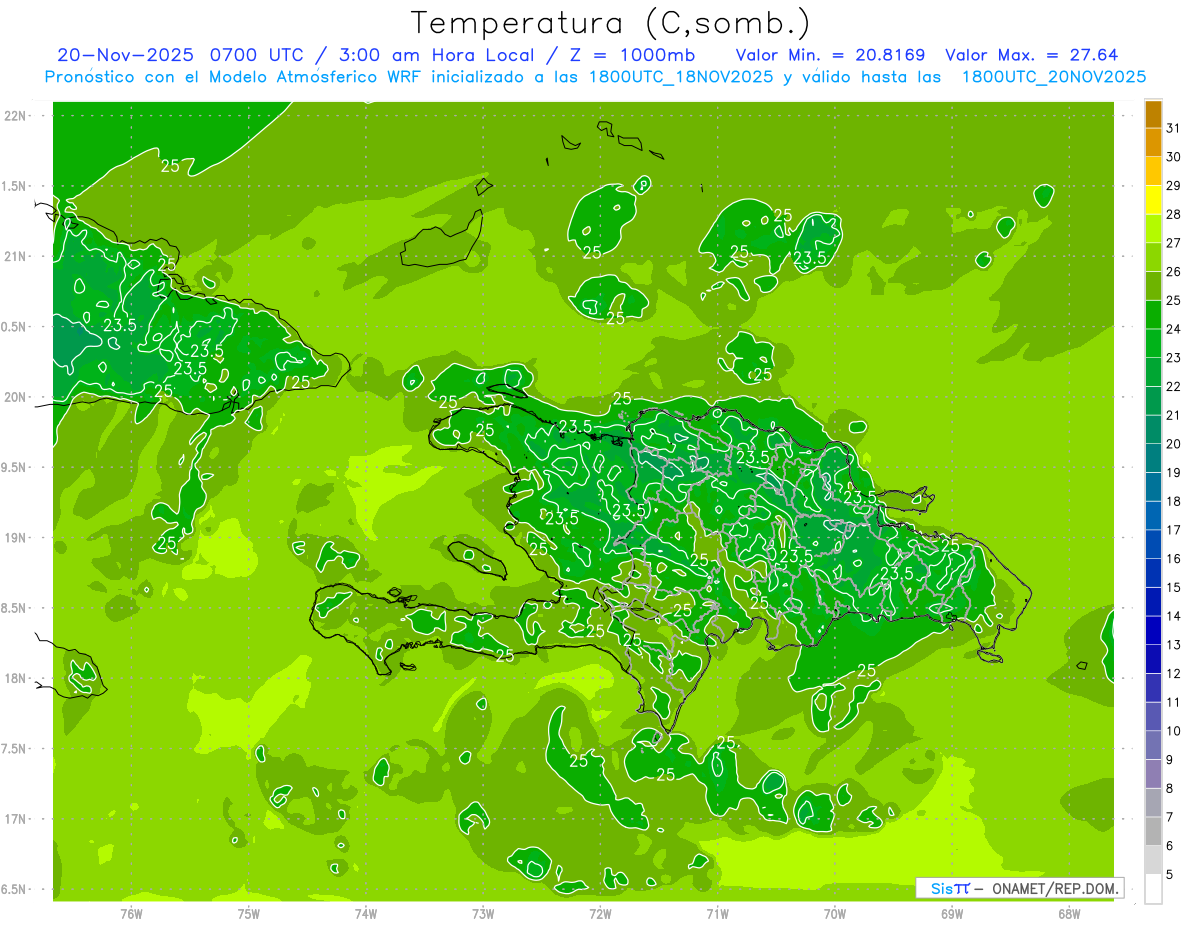Image resolution: width=1200 pixels, height=927 pixels.
Task: Click 'Valor Min. = 20.8169' text
Action: coord(830,55)
